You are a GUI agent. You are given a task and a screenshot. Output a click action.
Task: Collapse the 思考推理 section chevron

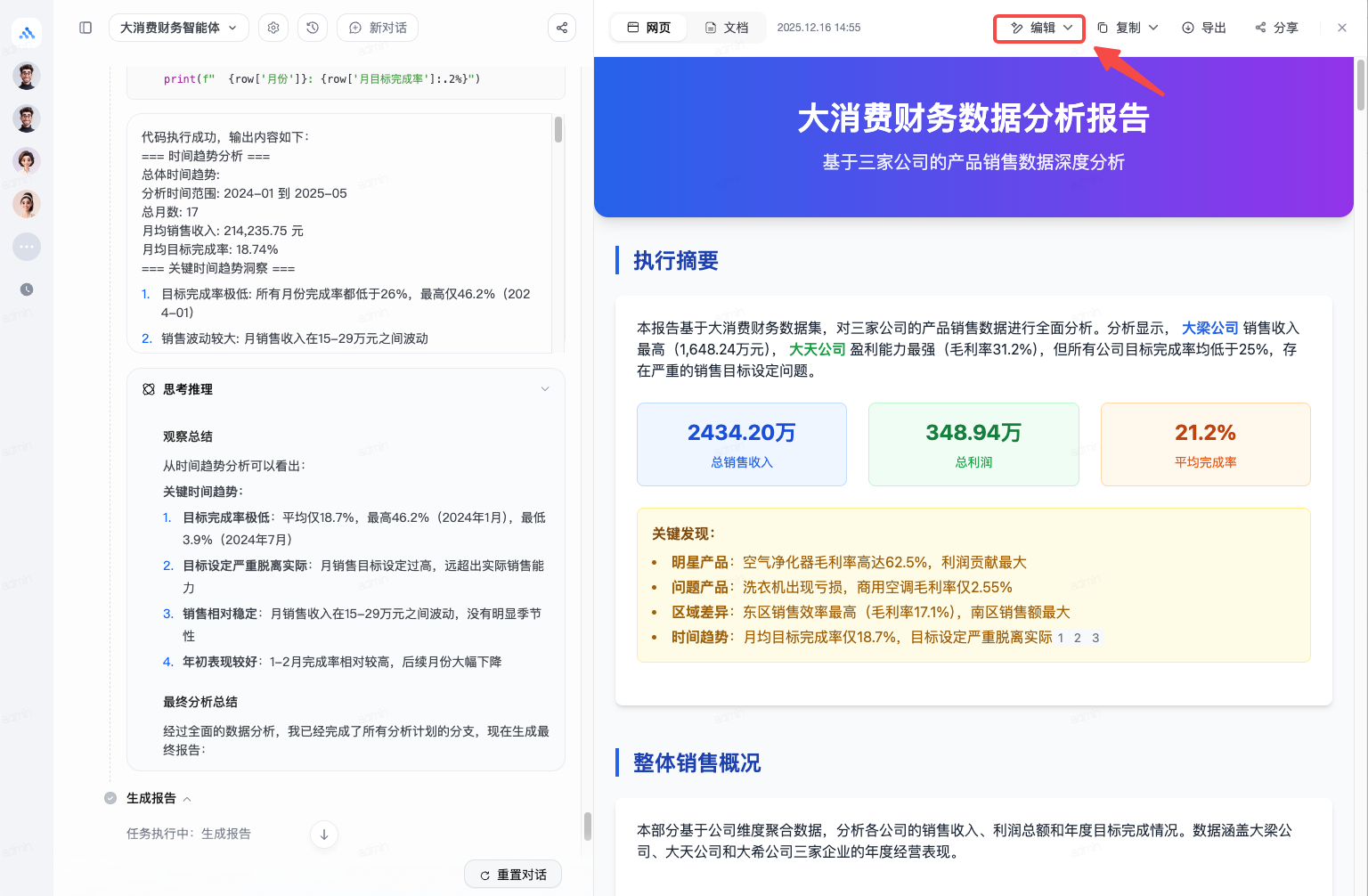545,389
